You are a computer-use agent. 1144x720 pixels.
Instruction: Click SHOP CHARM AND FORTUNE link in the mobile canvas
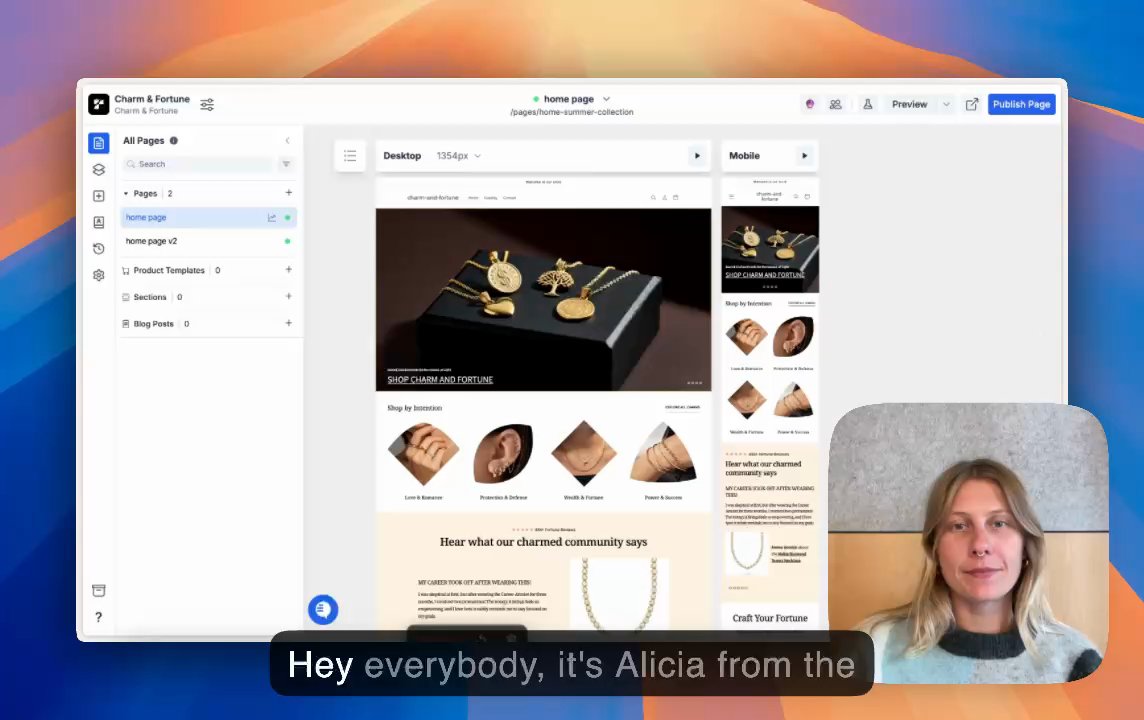765,275
